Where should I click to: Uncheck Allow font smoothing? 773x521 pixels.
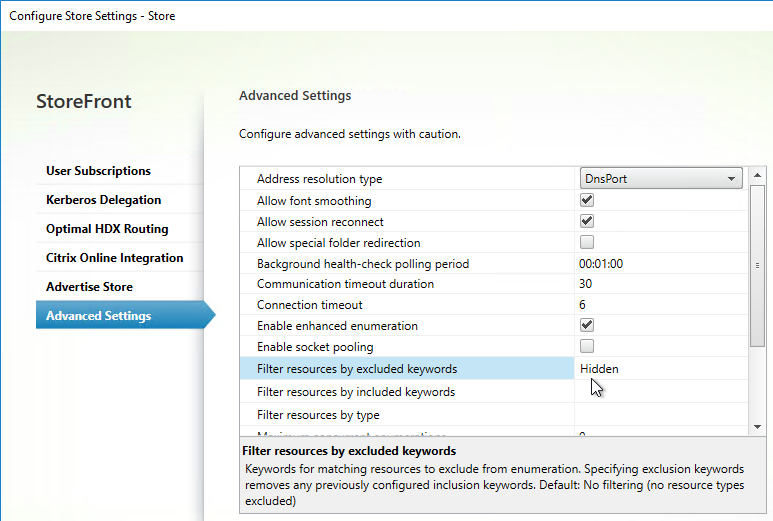click(587, 200)
